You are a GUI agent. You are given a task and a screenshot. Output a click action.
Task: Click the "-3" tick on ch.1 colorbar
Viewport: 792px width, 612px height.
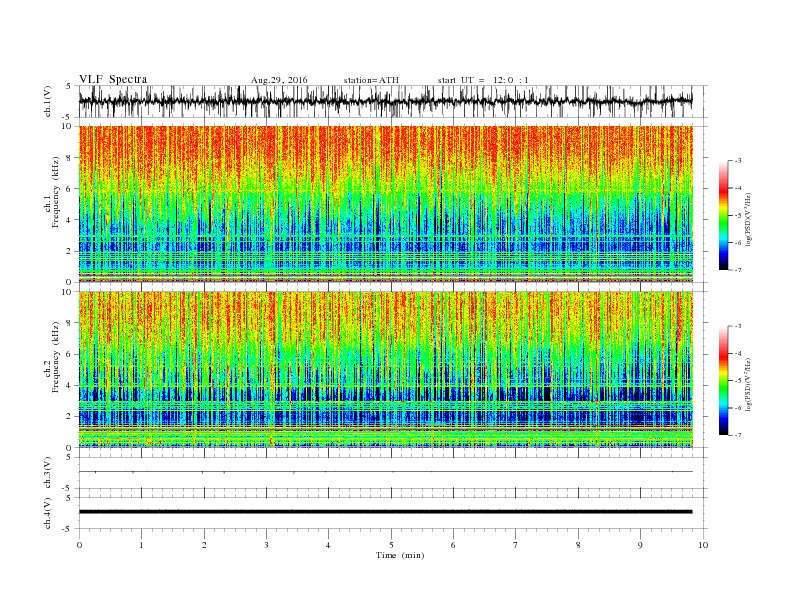point(737,161)
